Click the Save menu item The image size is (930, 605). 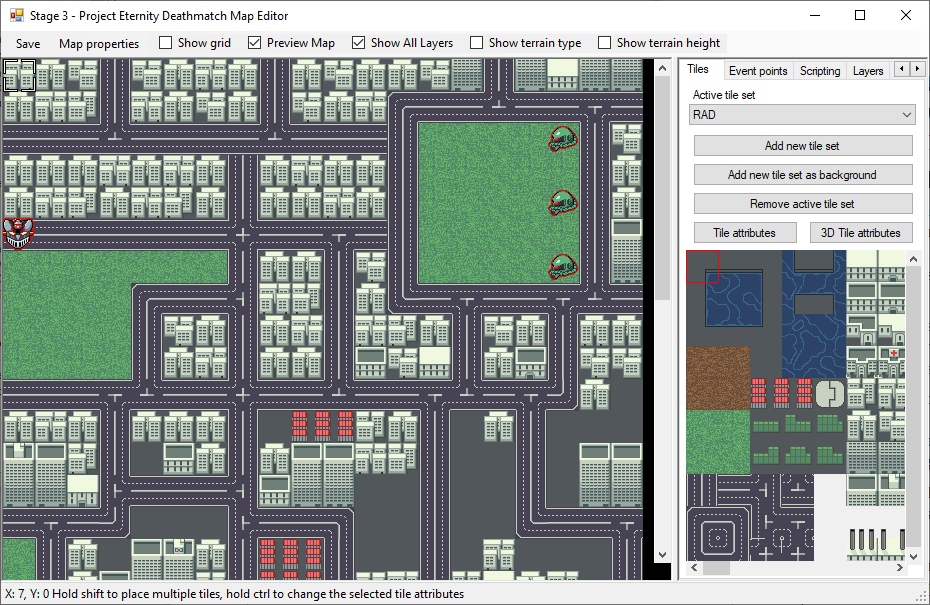pos(28,43)
